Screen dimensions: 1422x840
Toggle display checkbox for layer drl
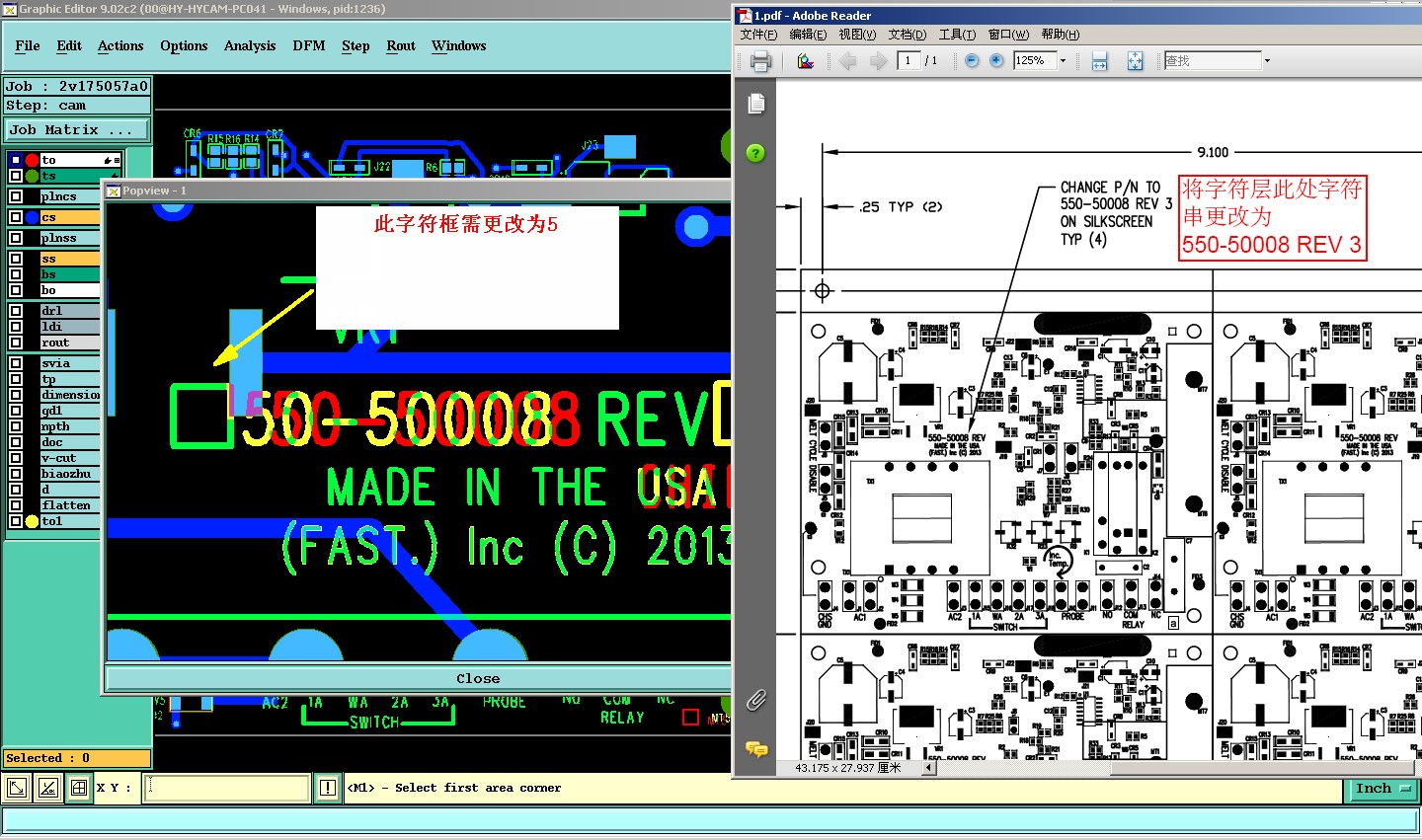(x=16, y=311)
